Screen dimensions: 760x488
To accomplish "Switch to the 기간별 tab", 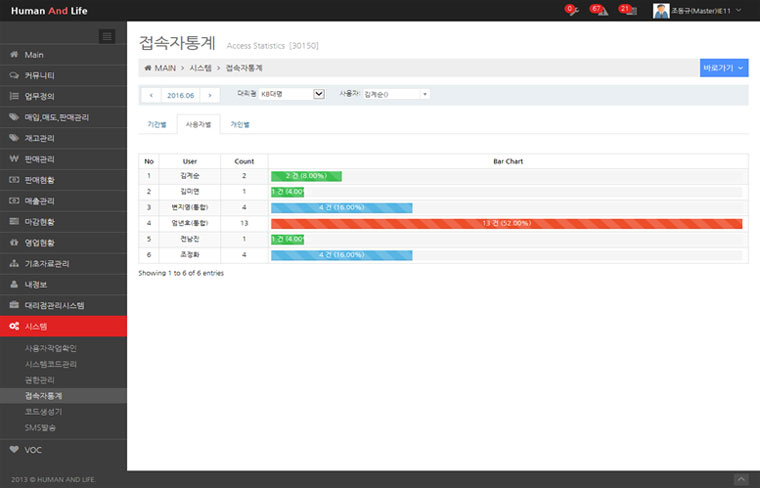I will [x=157, y=125].
